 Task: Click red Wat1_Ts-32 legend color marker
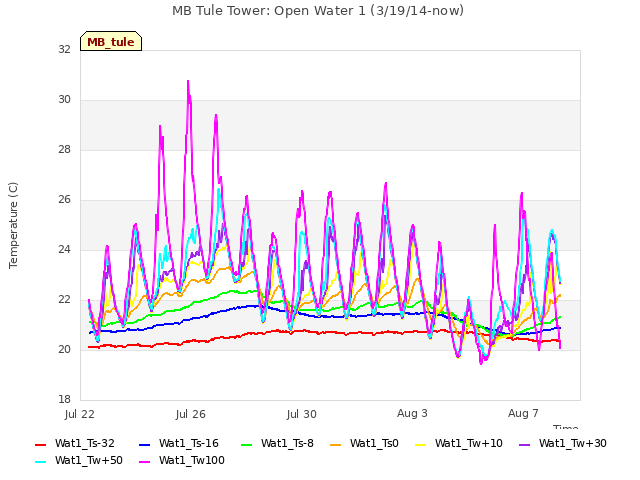41,444
